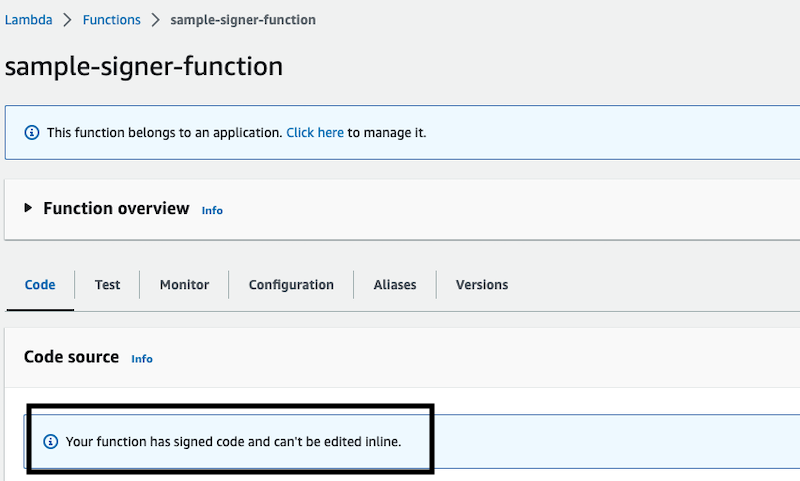Click the info icon in signed code notice

[x=51, y=441]
